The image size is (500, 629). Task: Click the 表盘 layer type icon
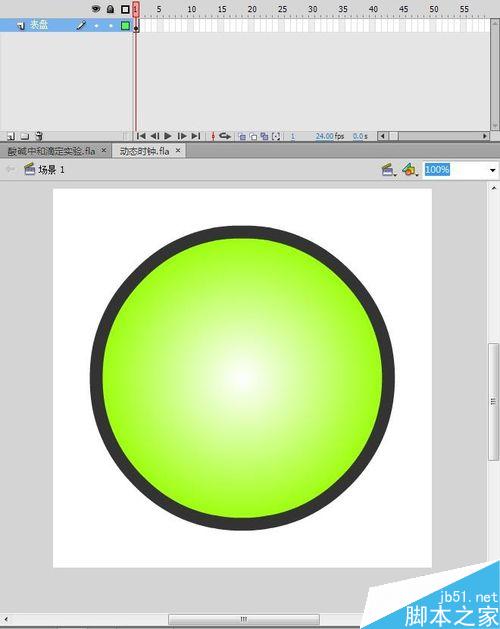click(x=20, y=26)
